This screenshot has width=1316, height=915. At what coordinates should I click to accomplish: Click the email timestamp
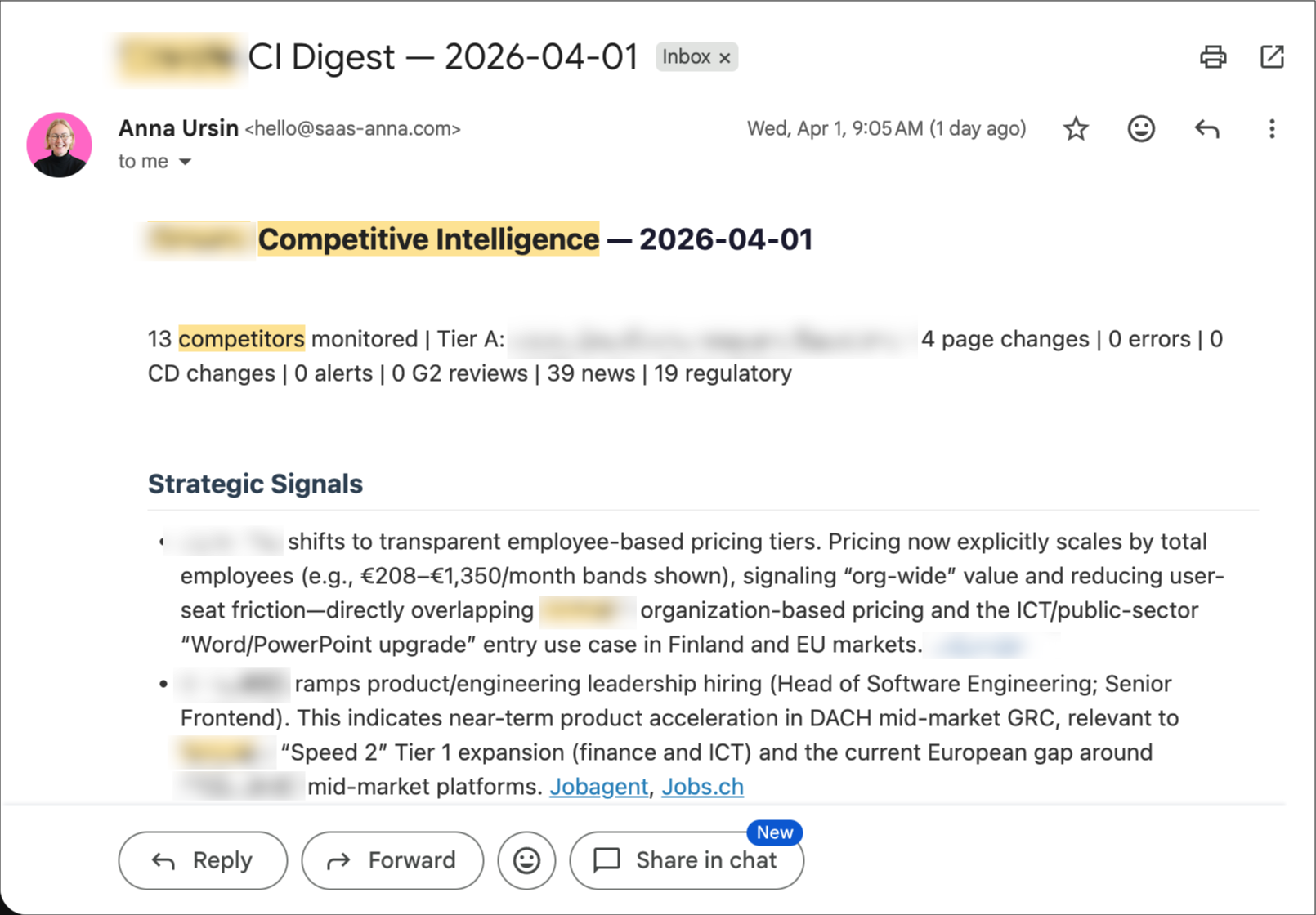pos(886,128)
